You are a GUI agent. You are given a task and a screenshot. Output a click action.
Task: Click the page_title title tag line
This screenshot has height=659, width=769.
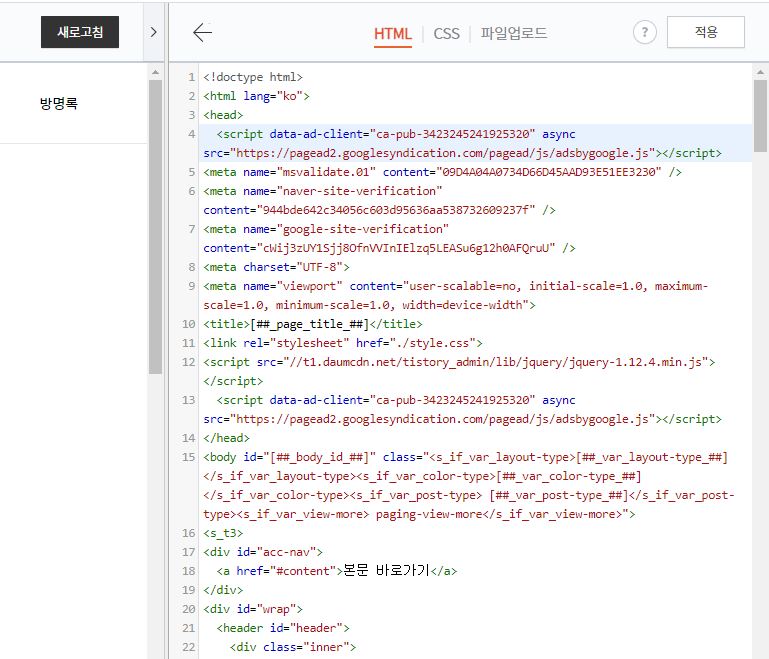313,324
